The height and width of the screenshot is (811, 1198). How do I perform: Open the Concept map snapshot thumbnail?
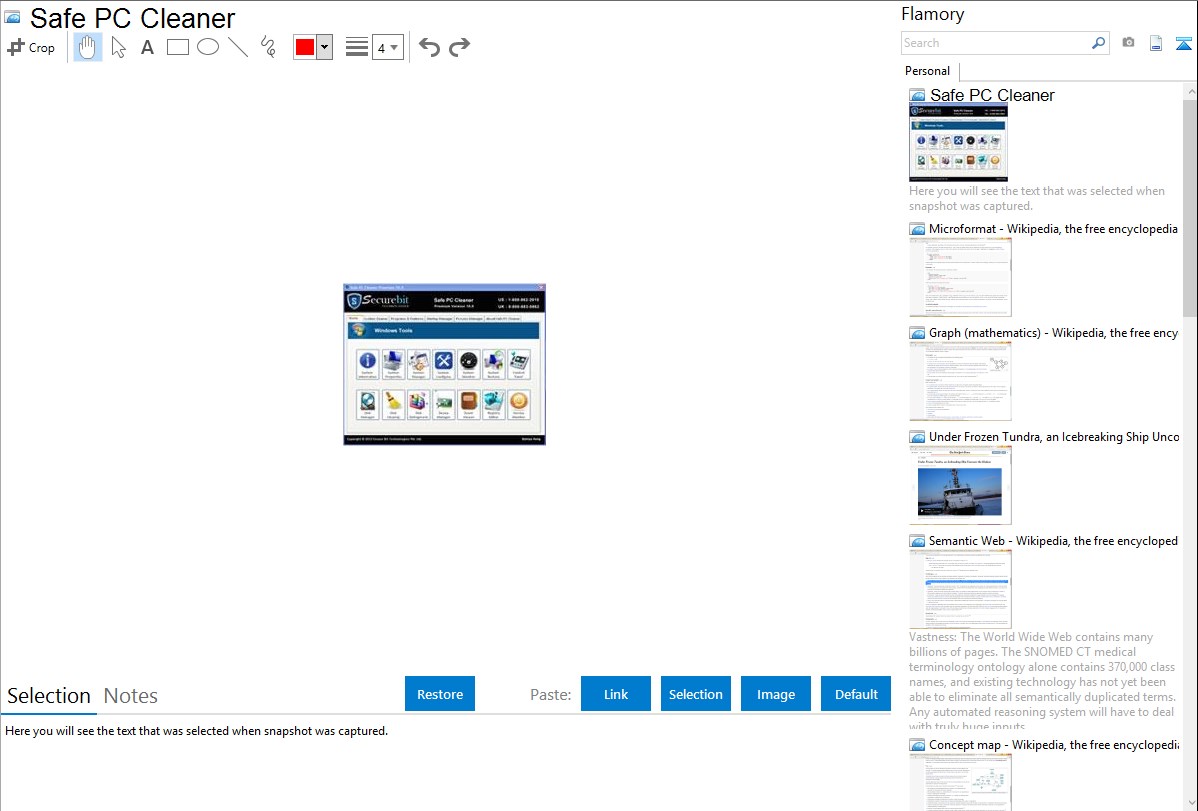[960, 782]
